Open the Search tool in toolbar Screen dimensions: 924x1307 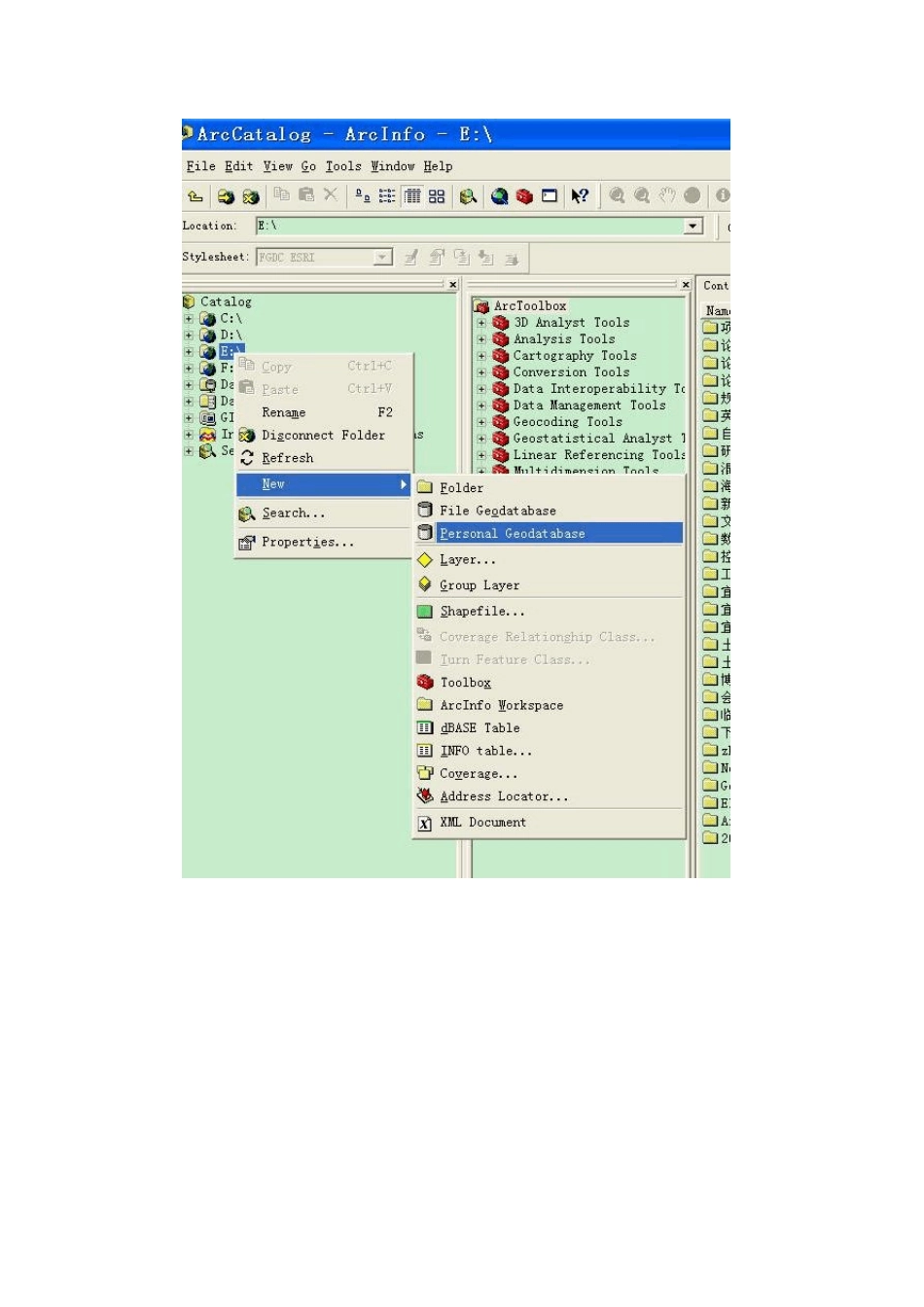[x=468, y=196]
